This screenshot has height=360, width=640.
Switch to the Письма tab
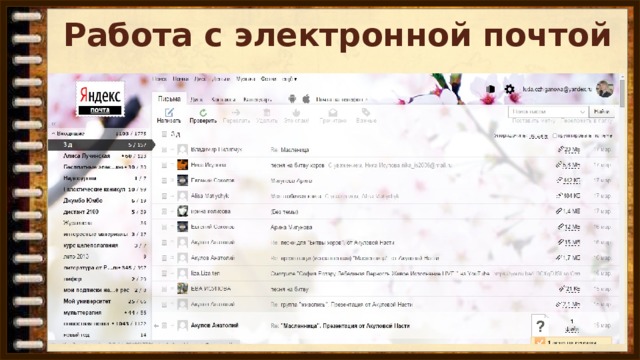[169, 99]
